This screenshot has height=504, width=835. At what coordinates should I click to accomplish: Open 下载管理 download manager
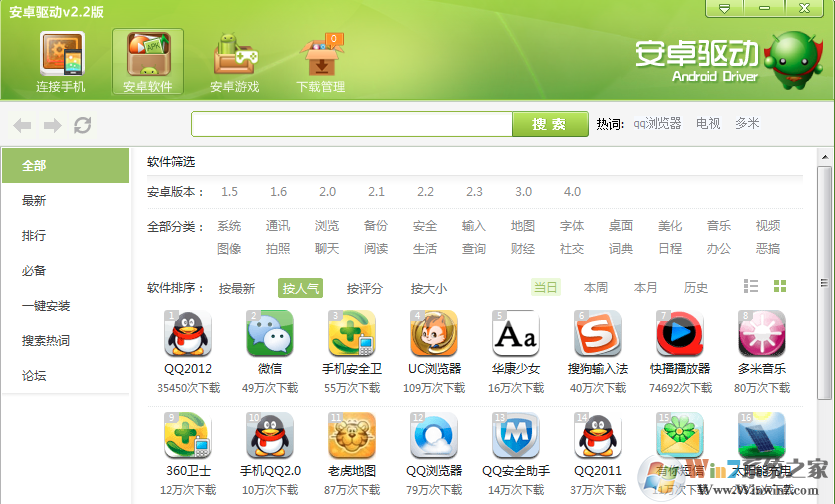click(x=320, y=62)
